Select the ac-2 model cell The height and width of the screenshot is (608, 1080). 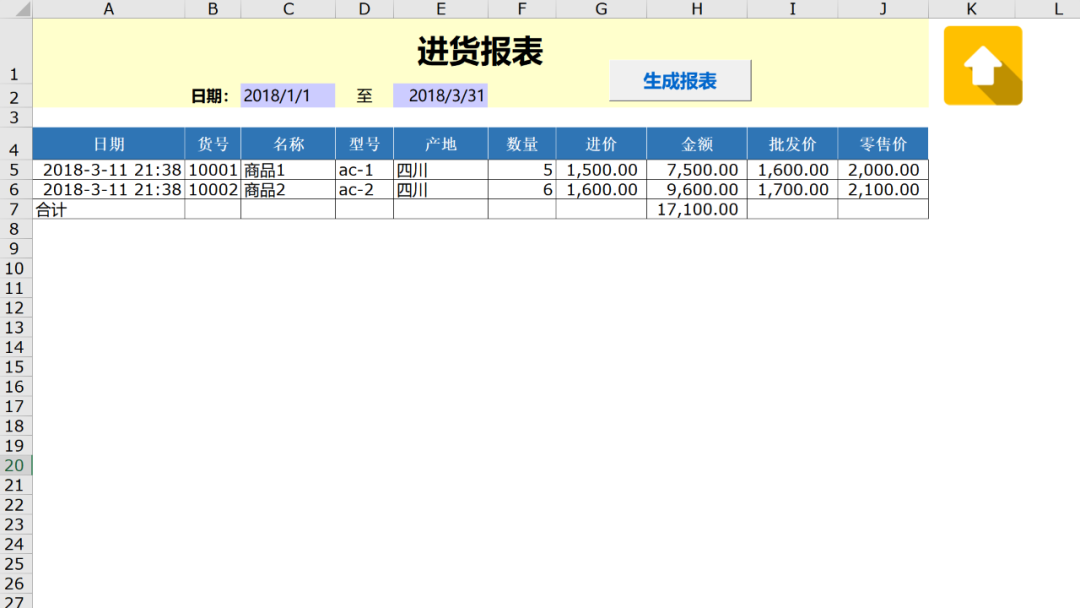(x=364, y=190)
